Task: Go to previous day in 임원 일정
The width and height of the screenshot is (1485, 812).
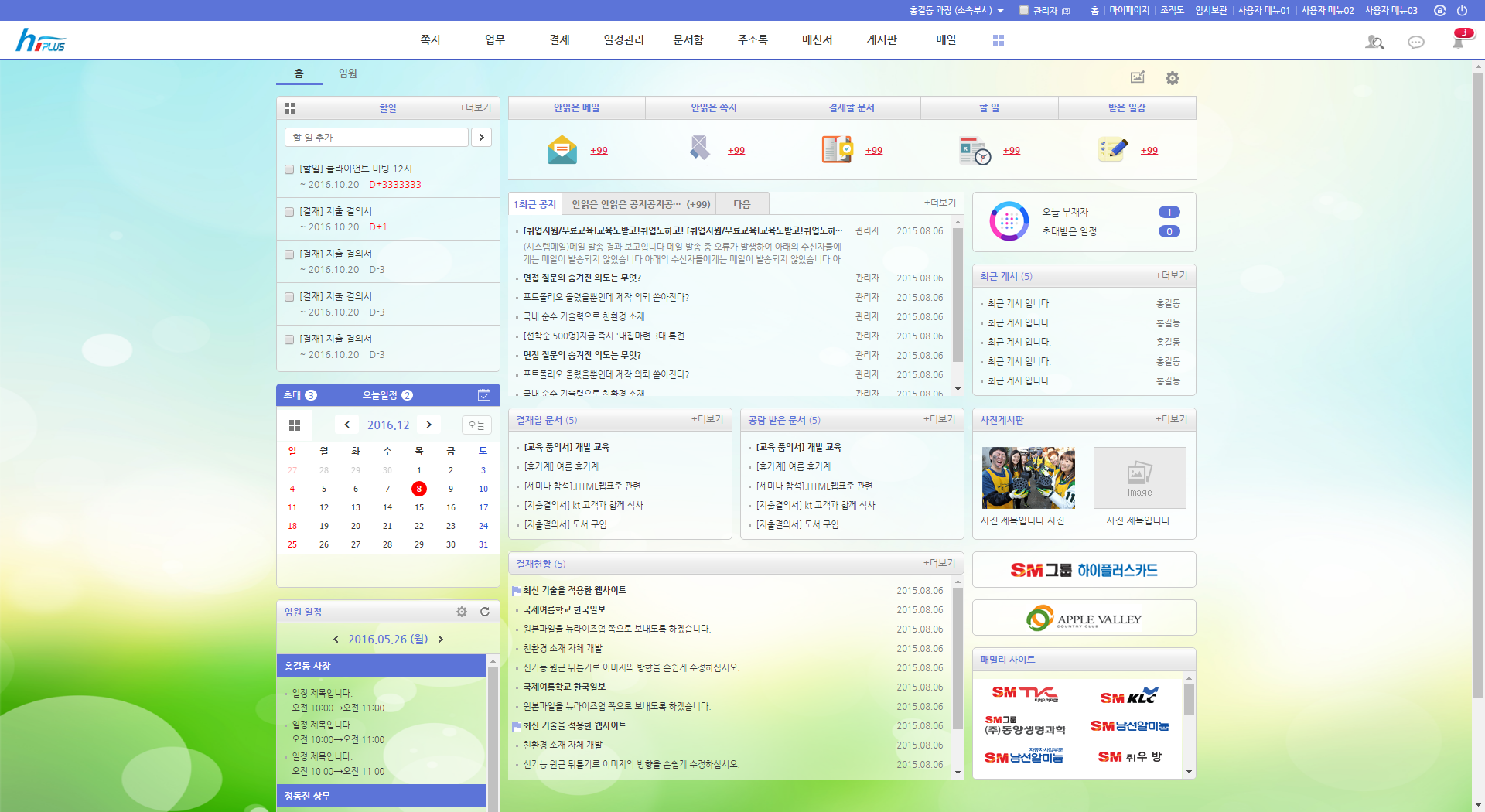Action: [x=336, y=640]
